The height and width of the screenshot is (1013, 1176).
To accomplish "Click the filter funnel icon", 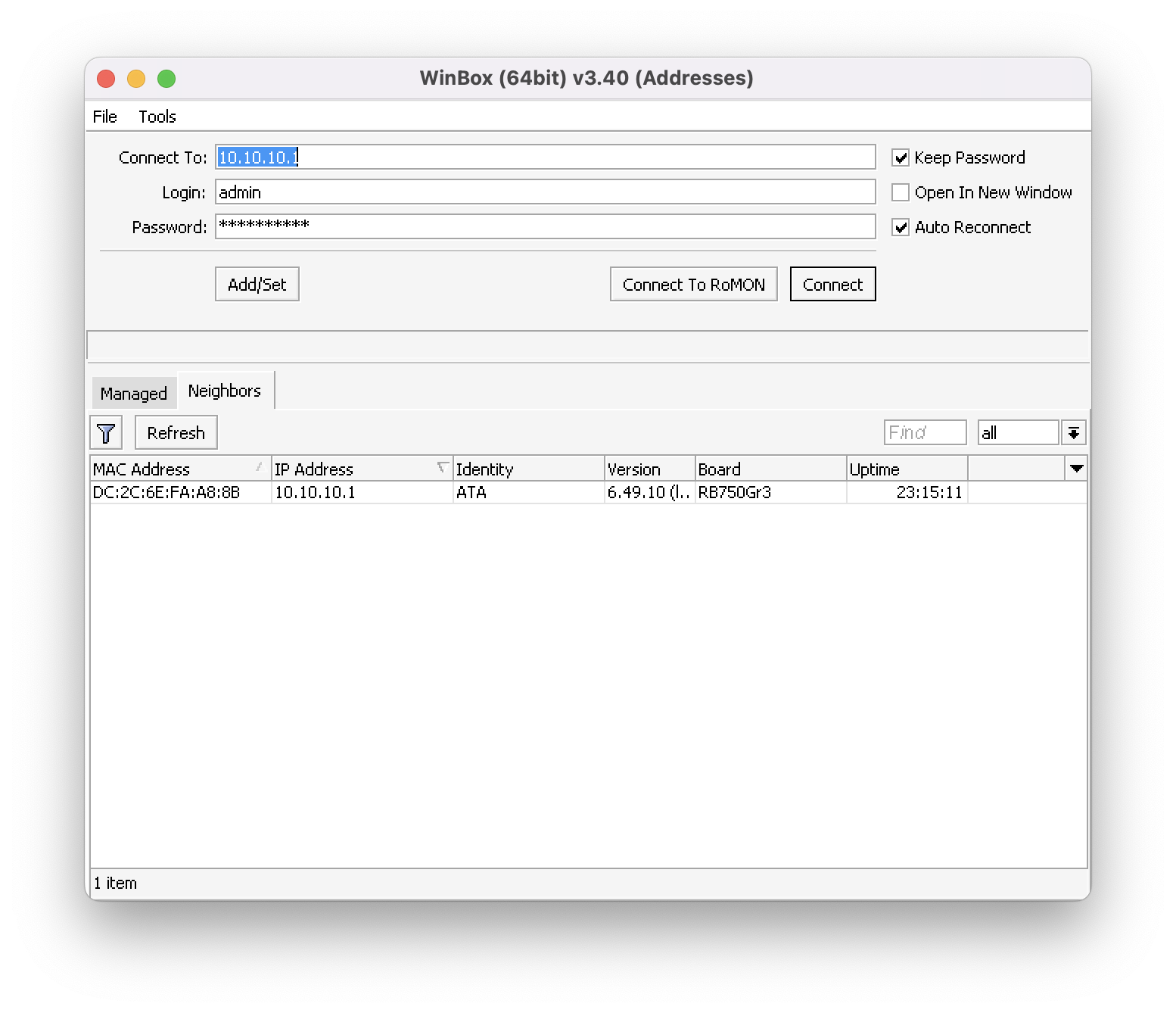I will 106,433.
